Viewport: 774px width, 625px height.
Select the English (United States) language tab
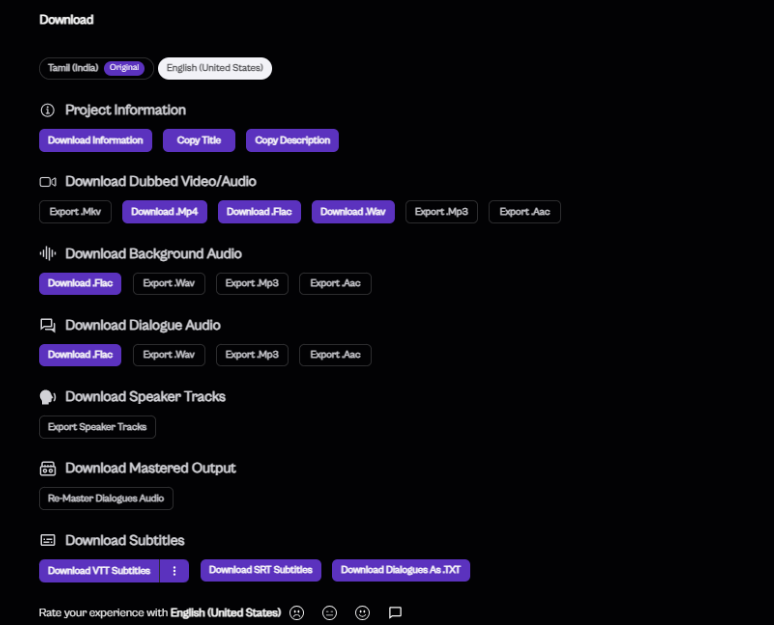[x=215, y=68]
